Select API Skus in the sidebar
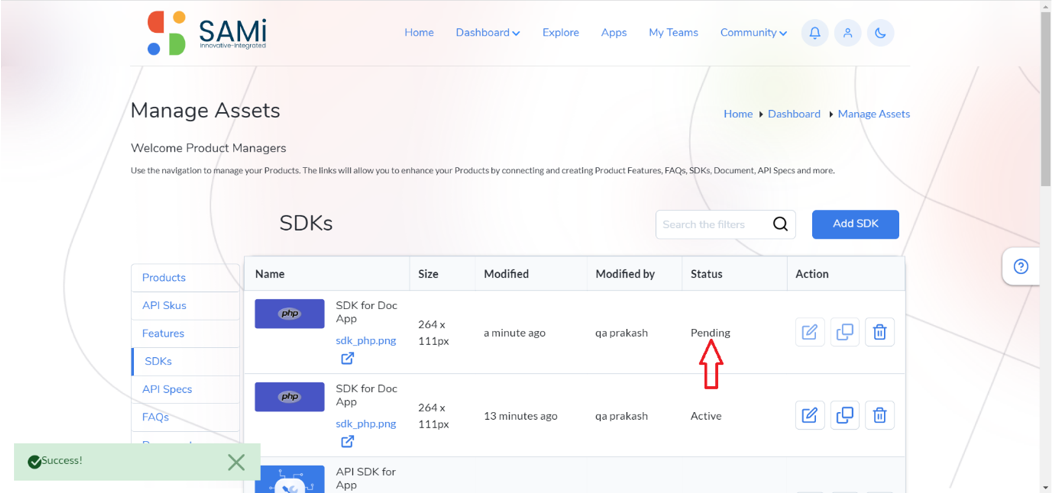The width and height of the screenshot is (1054, 496). click(186, 305)
